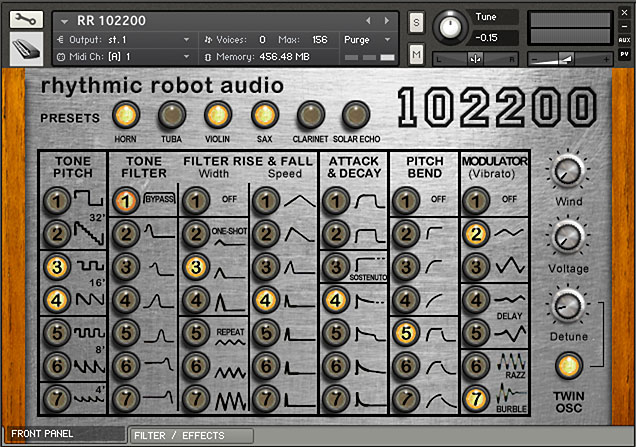
Task: Select Pitch Bend button 5
Action: click(406, 333)
